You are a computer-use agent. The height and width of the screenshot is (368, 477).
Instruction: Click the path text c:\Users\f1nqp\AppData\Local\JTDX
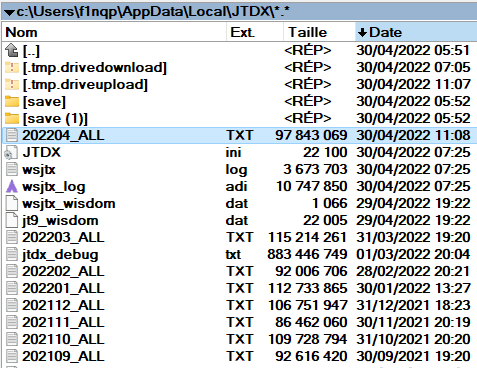pos(153,12)
